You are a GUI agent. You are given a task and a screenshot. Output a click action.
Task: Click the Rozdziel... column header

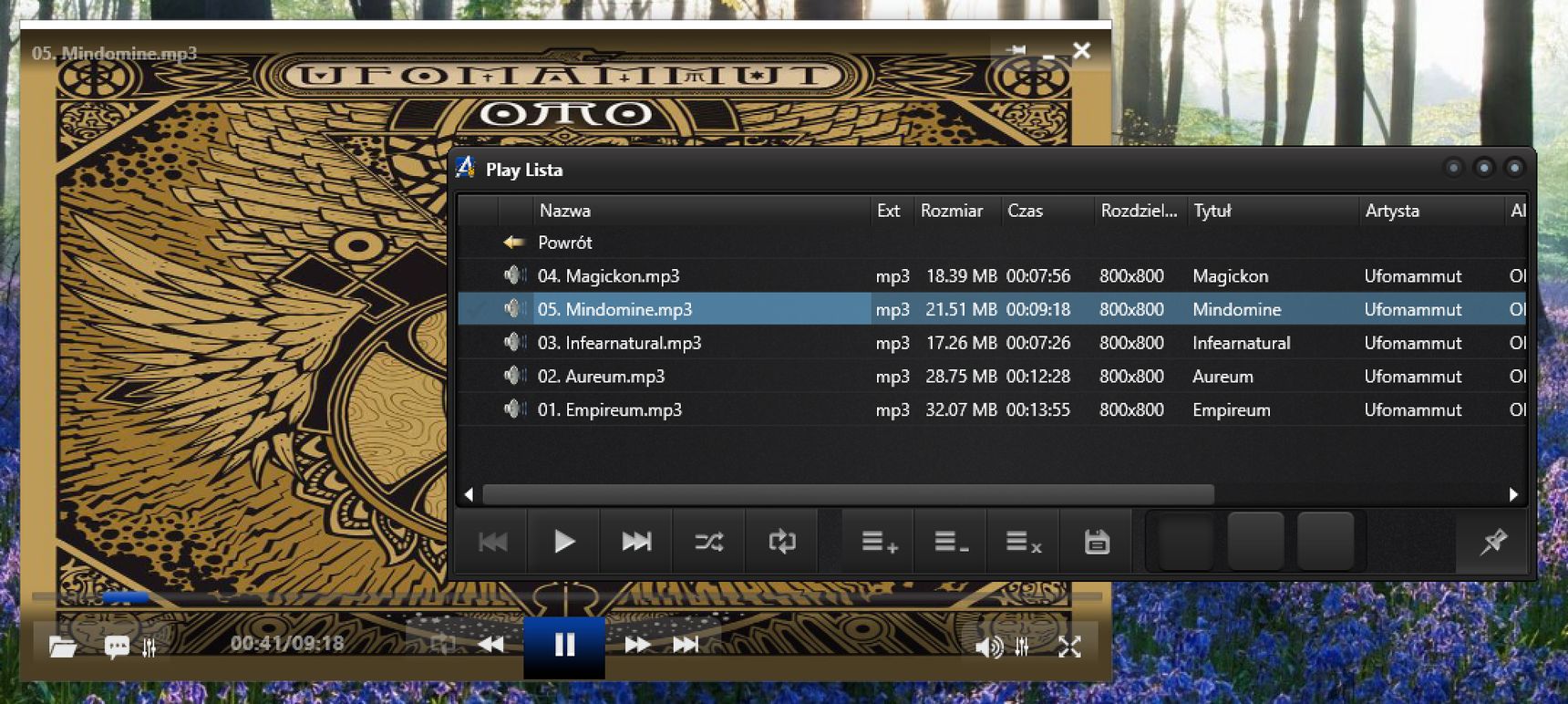coord(1140,211)
